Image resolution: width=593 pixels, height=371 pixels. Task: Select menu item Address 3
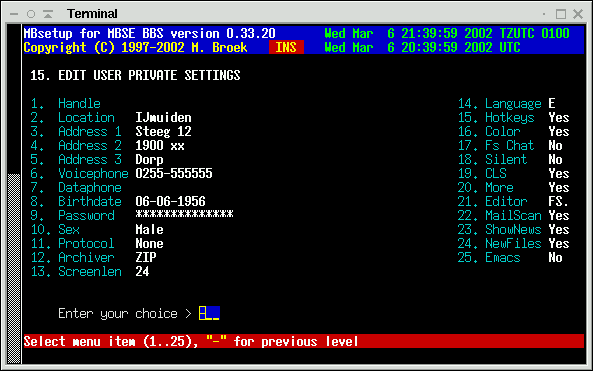76,159
